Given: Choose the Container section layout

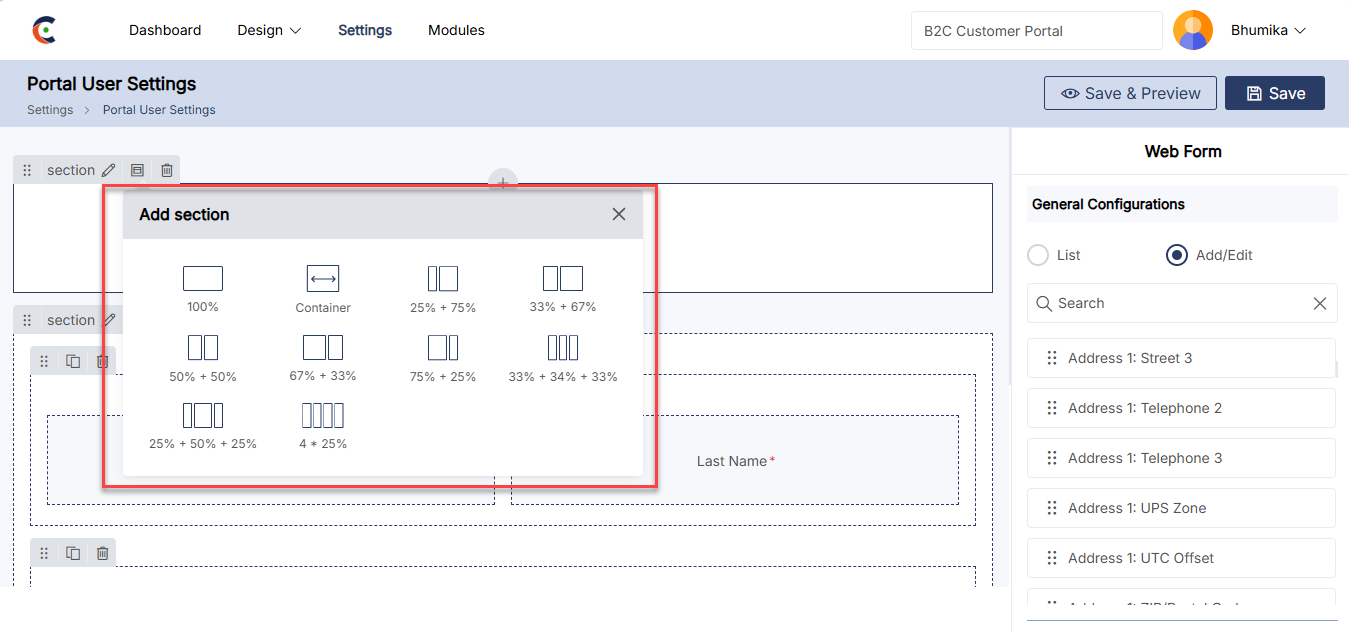Looking at the screenshot, I should (323, 279).
